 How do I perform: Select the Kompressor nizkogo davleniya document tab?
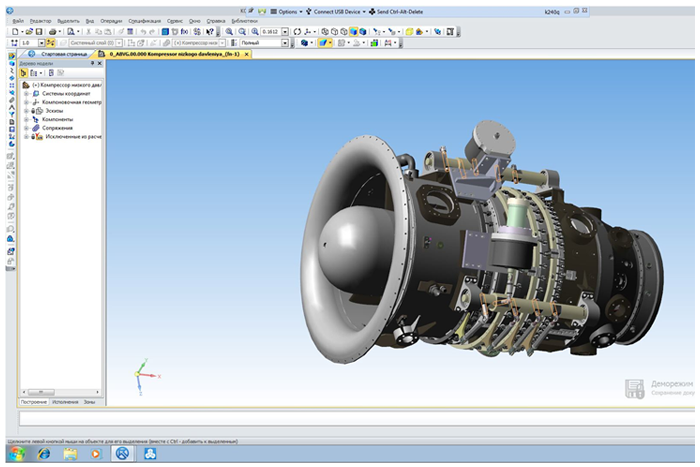(174, 54)
